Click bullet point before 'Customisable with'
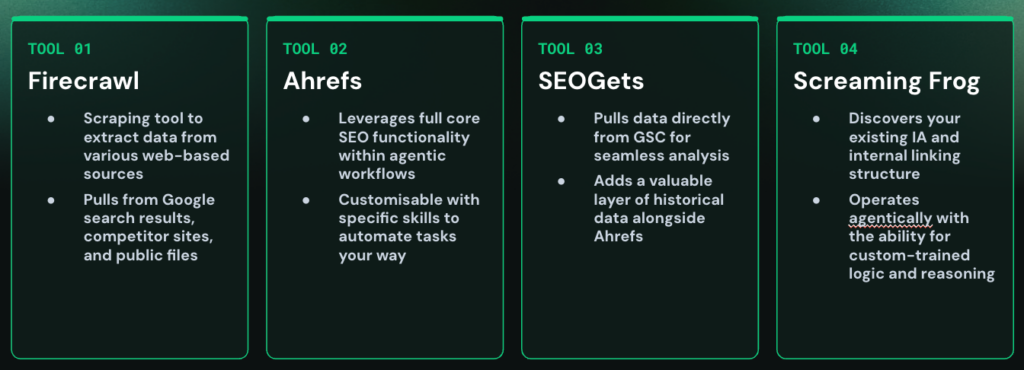The width and height of the screenshot is (1024, 370). [306, 200]
